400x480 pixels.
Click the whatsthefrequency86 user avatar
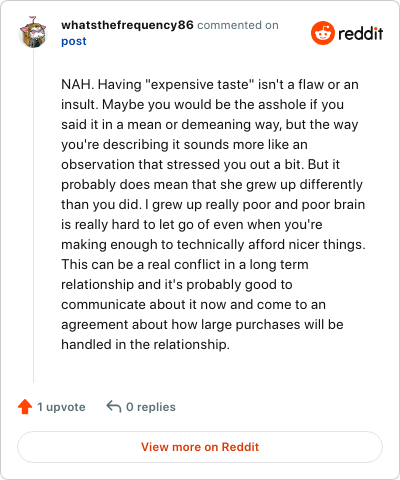[x=33, y=33]
